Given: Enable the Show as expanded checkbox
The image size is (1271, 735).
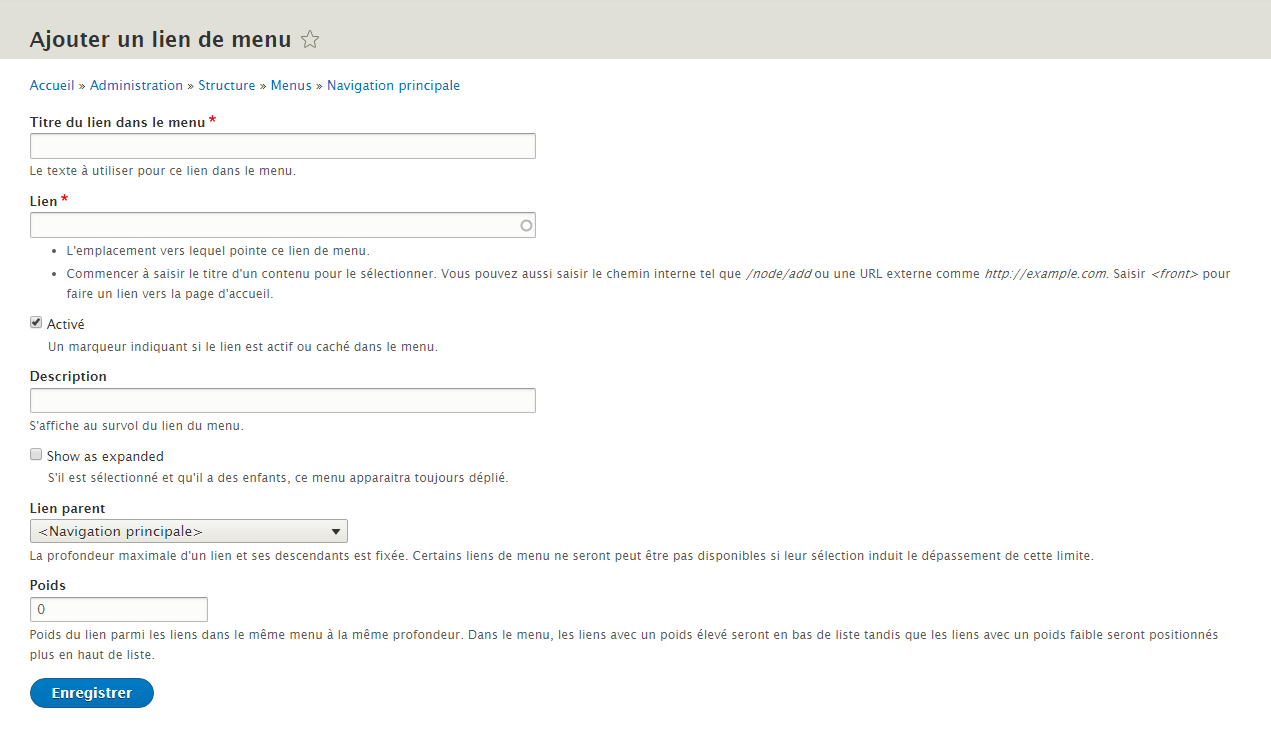Looking at the screenshot, I should click(36, 455).
